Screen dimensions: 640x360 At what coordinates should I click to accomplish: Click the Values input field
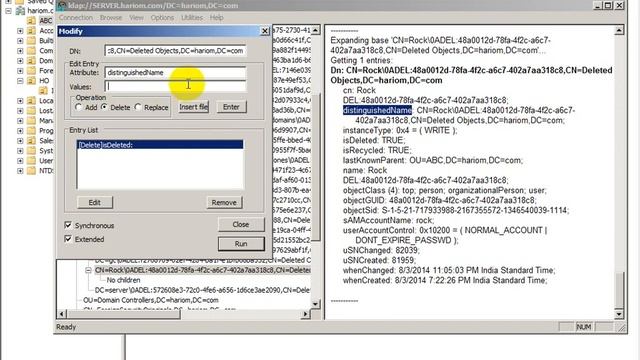coord(176,86)
